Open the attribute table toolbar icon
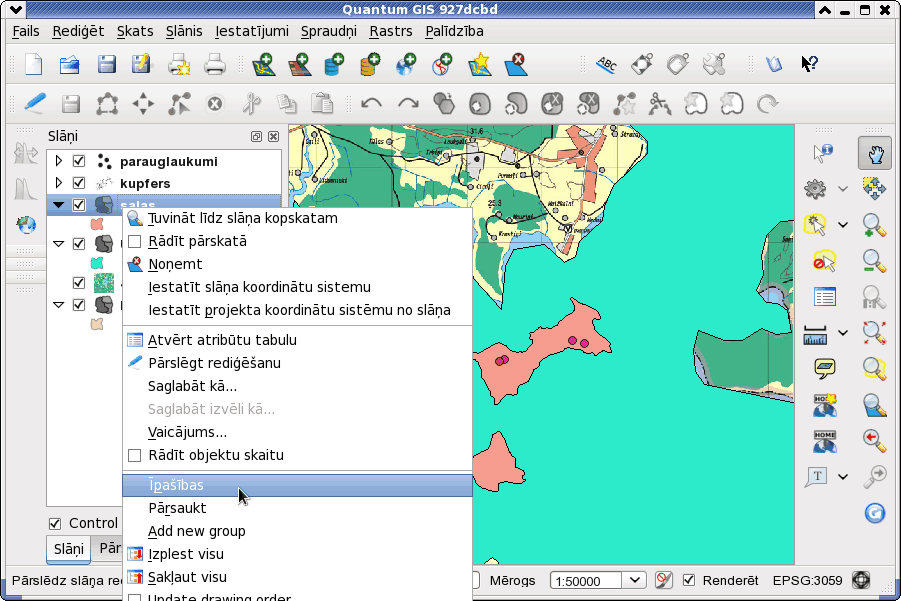Image resolution: width=901 pixels, height=601 pixels. click(x=825, y=297)
